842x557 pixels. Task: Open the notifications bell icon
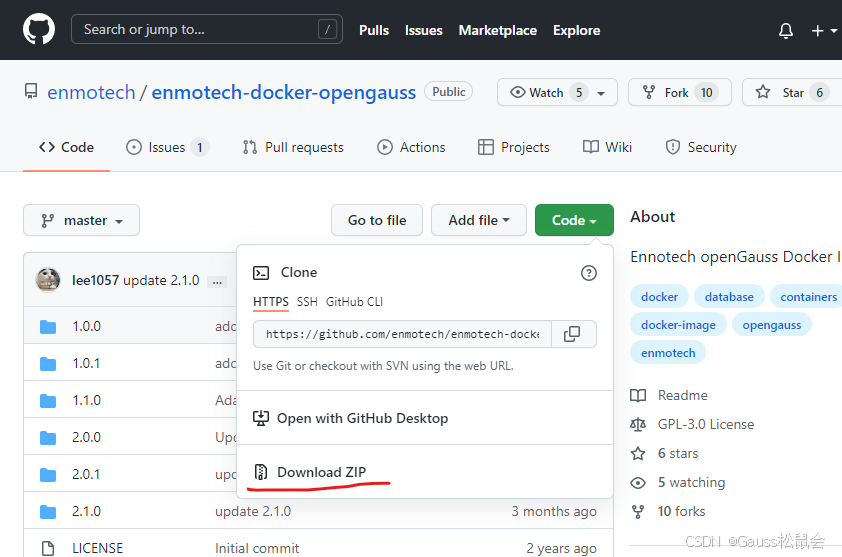786,31
